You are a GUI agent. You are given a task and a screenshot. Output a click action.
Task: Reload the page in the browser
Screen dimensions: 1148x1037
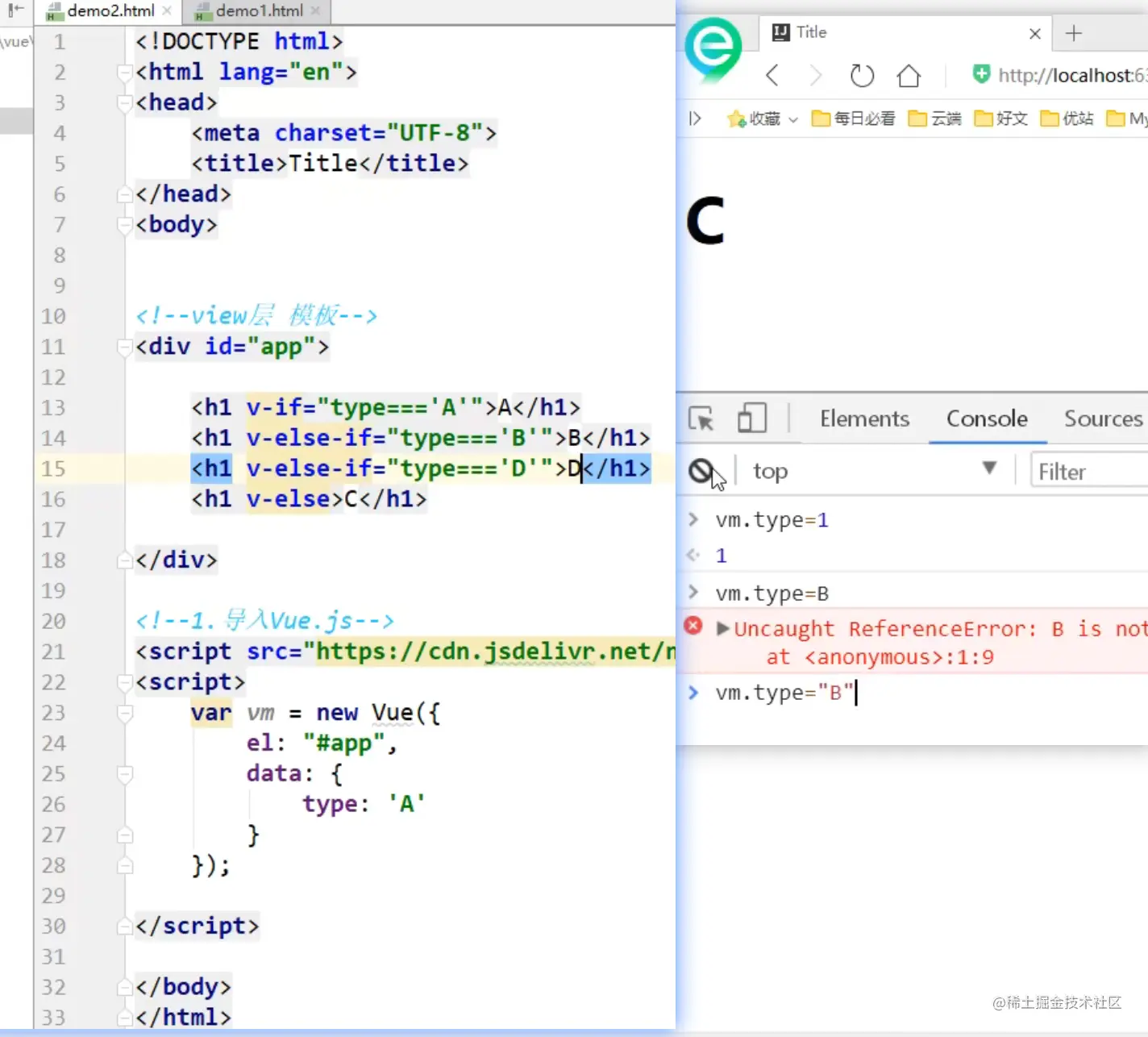(862, 76)
